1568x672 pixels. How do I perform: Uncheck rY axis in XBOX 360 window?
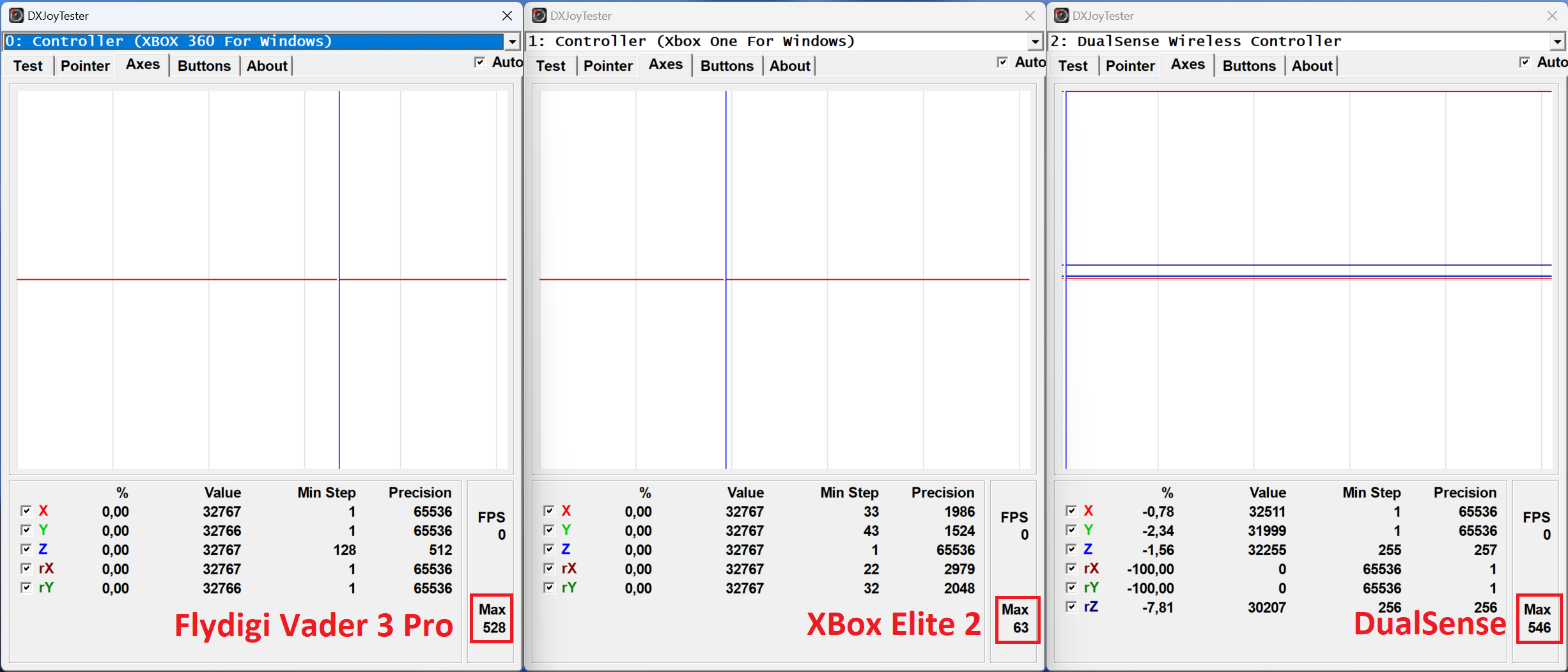point(26,587)
